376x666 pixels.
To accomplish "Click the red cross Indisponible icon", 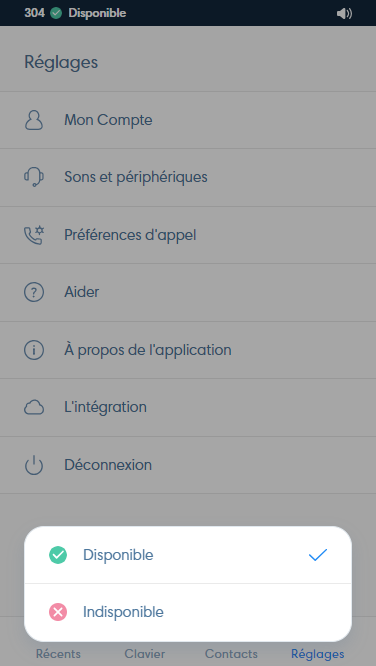I will tap(58, 612).
